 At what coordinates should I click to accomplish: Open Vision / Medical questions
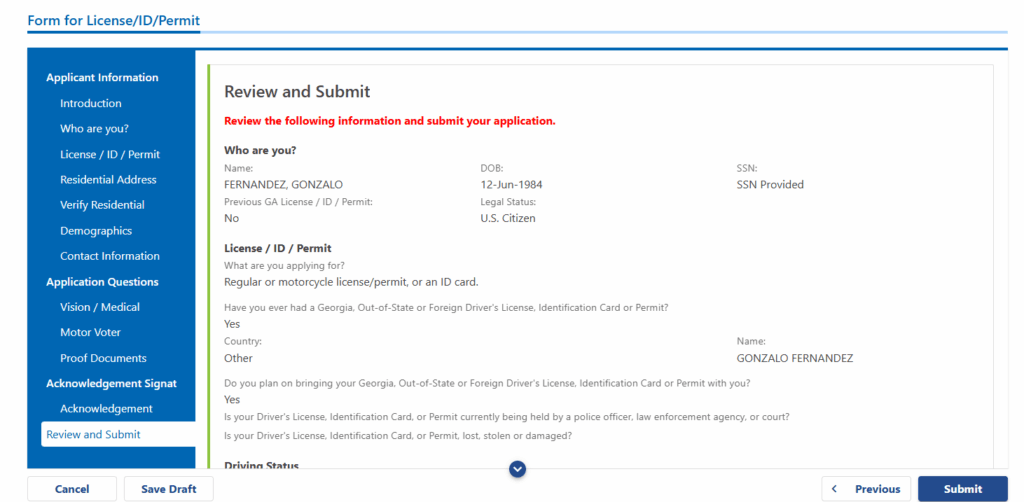coord(100,307)
